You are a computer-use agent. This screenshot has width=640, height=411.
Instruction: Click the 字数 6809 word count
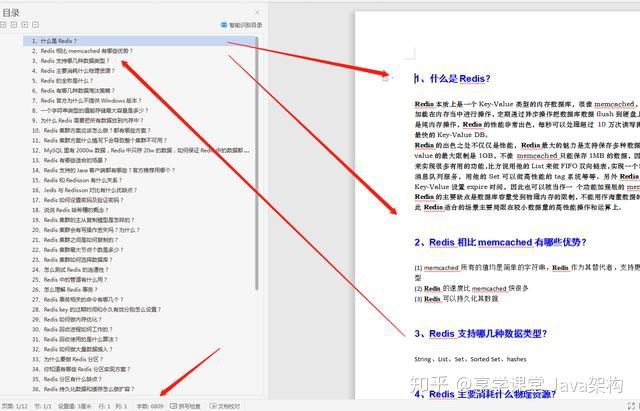click(x=150, y=407)
